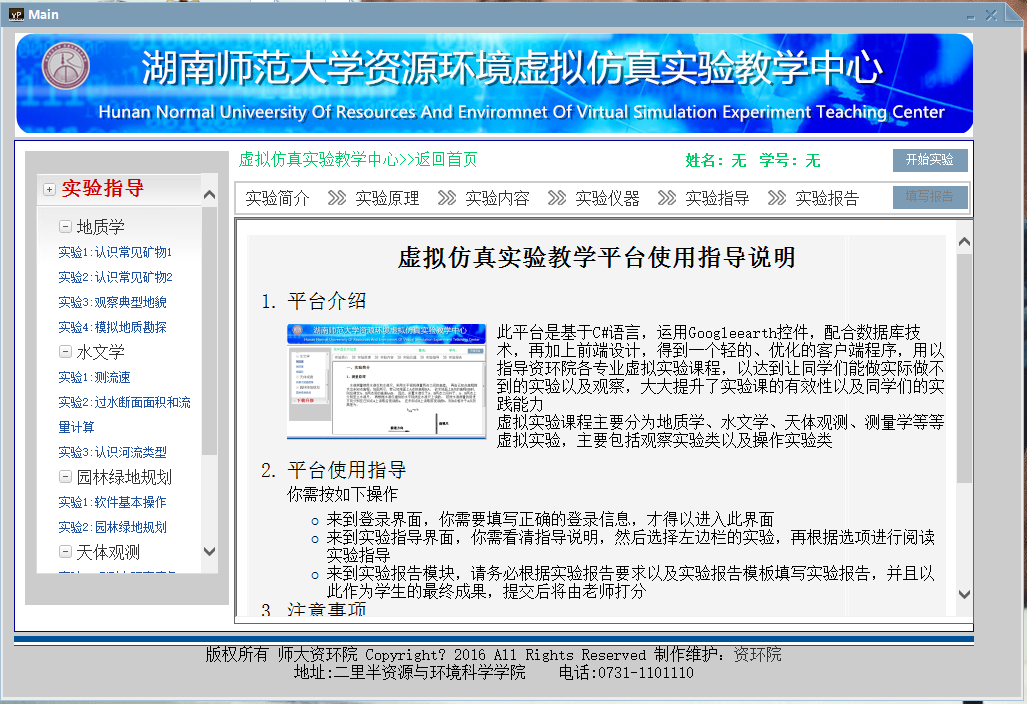Collapse the 水文学 tree node
Image resolution: width=1027 pixels, height=704 pixels.
(x=65, y=352)
